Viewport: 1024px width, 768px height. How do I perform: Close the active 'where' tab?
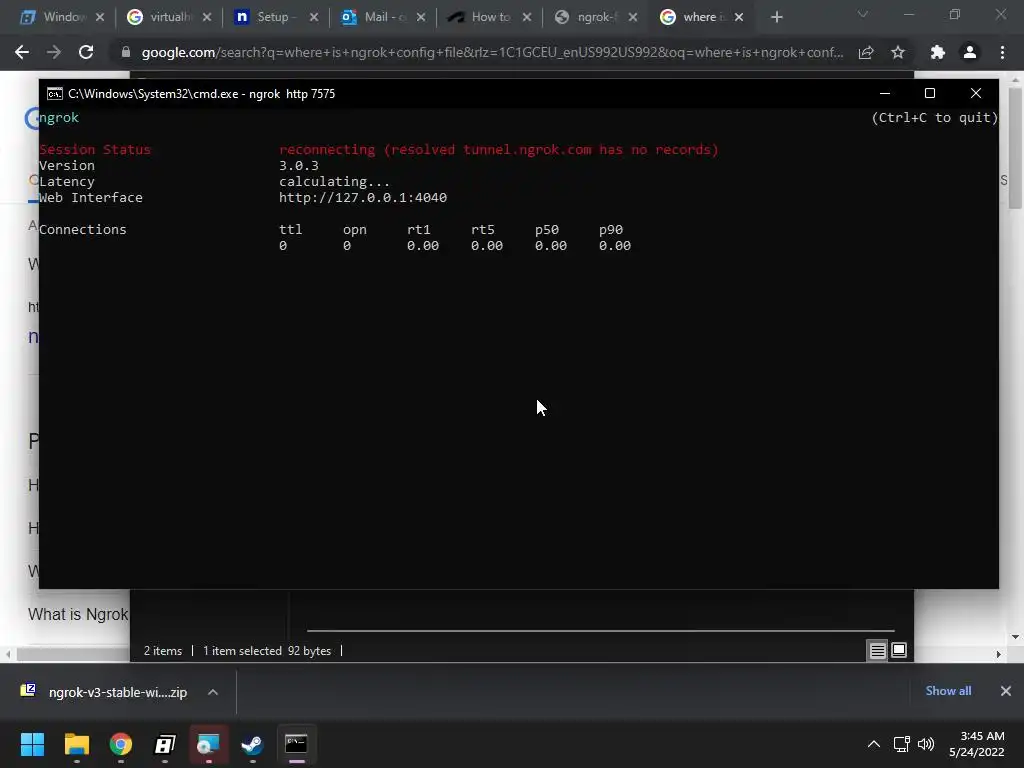coord(739,17)
